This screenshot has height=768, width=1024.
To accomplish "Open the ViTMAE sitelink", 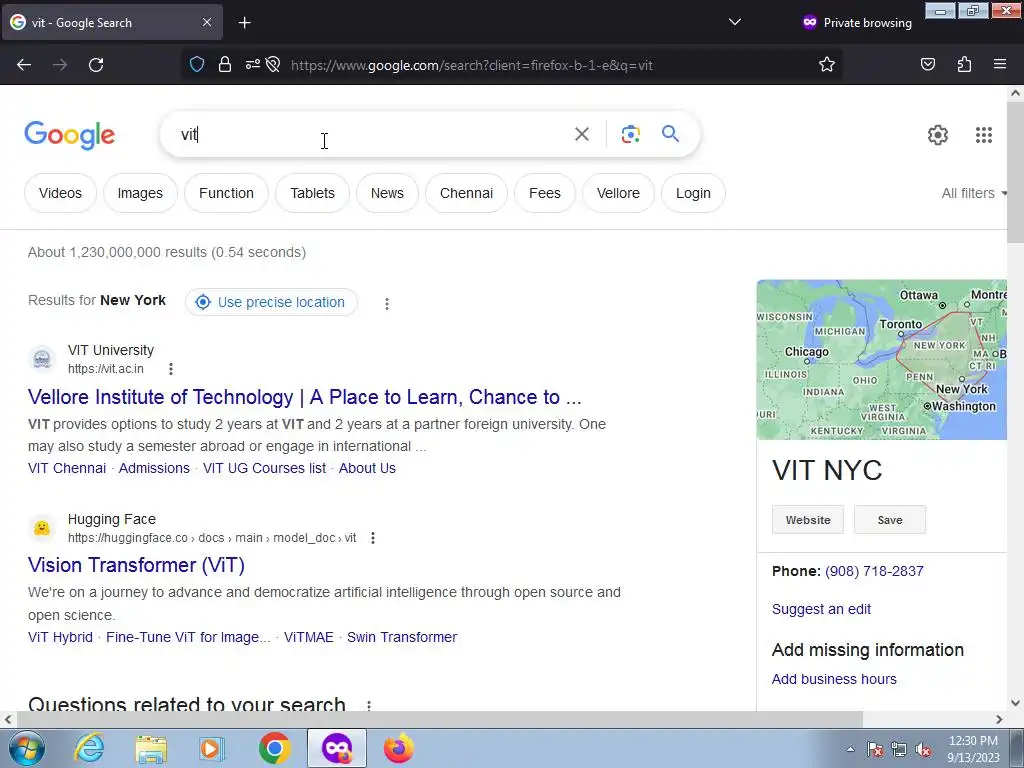I will [309, 637].
